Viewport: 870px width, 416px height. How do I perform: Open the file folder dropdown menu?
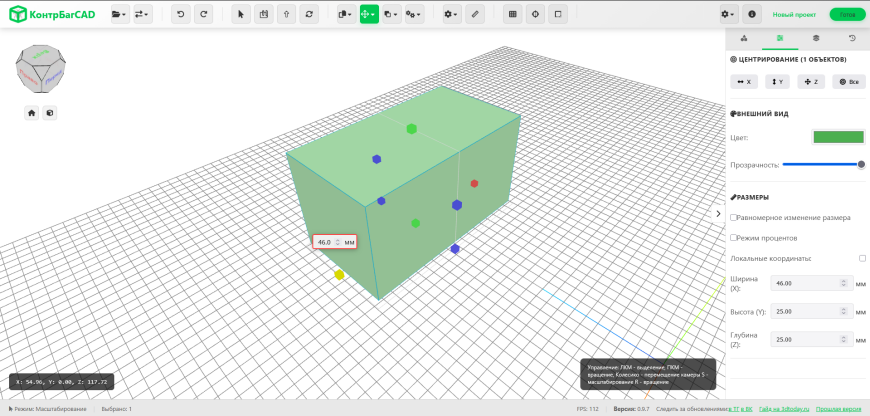coord(120,14)
